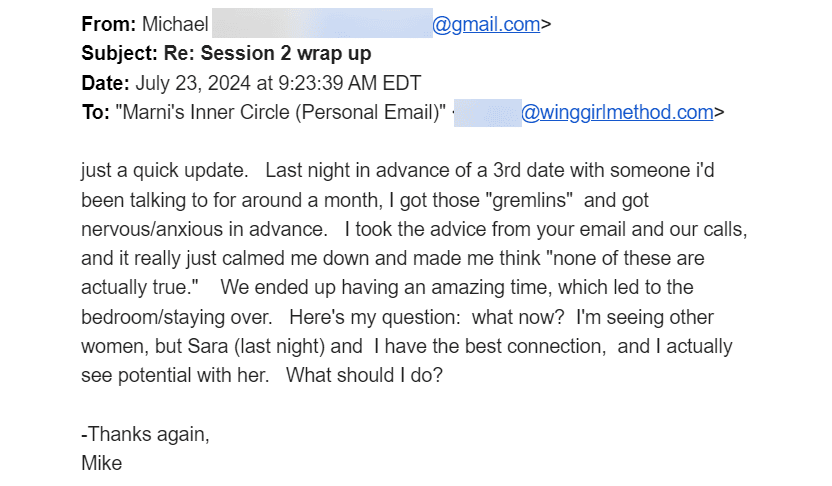The width and height of the screenshot is (832, 486).
Task: Place cursor on 'just a quick update' text
Action: (x=164, y=171)
